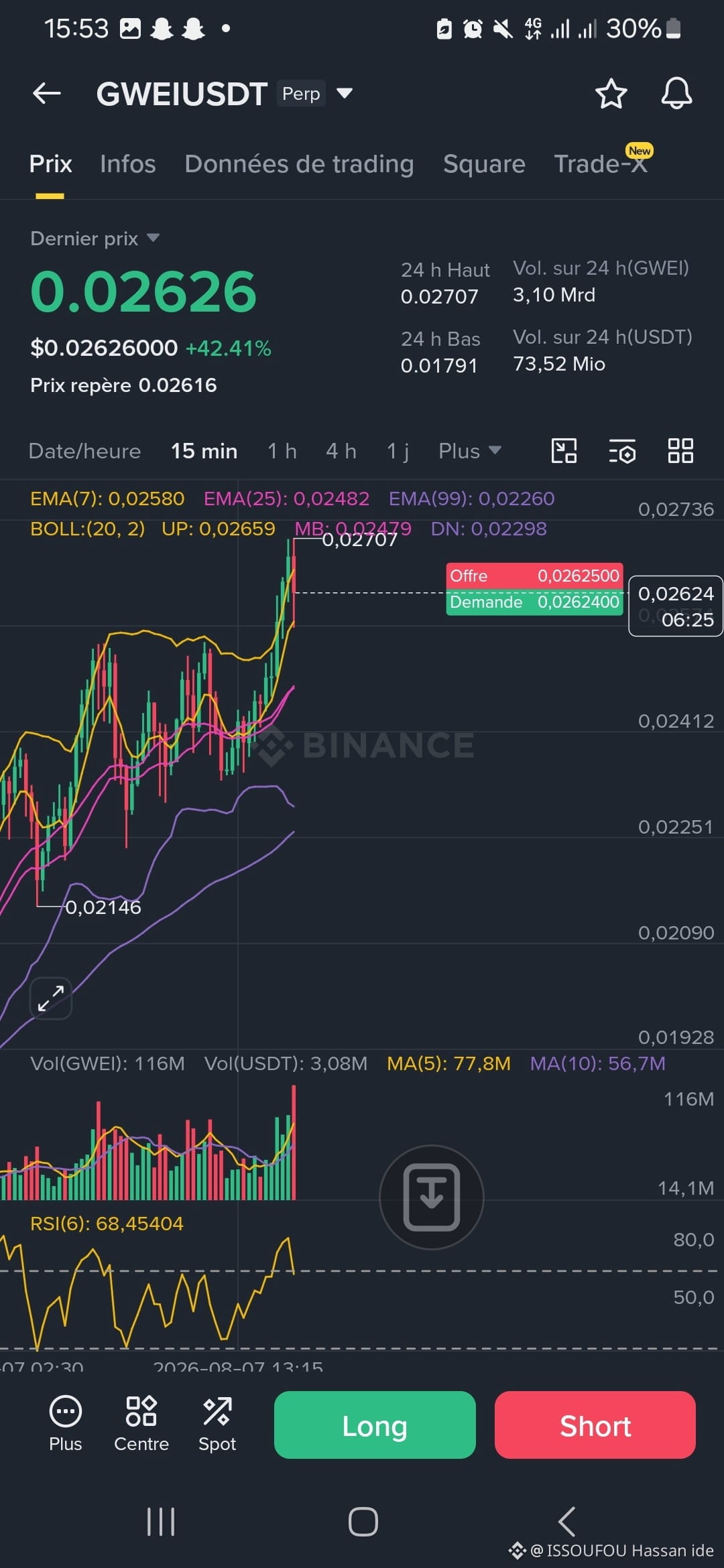Select 1 h timeframe
Image resolution: width=724 pixels, height=1568 pixels.
tap(282, 451)
